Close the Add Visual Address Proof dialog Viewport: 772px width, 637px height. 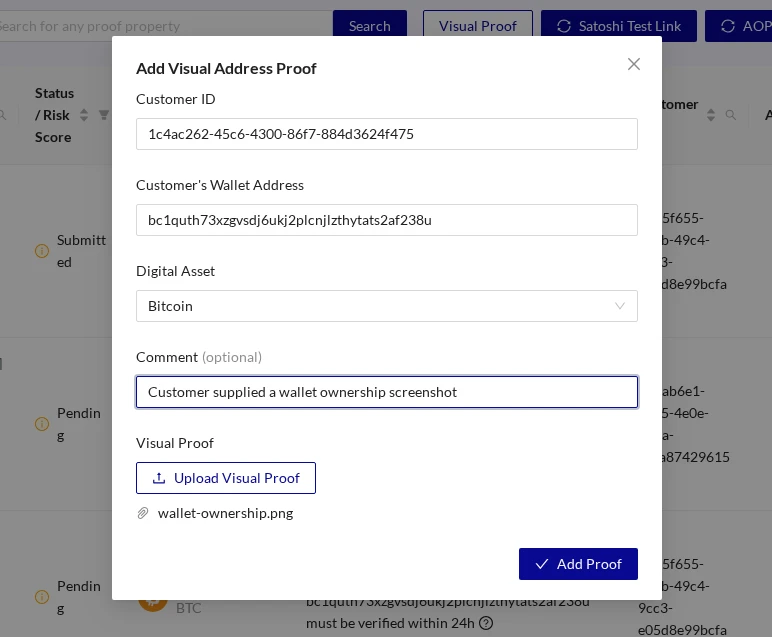(x=634, y=64)
